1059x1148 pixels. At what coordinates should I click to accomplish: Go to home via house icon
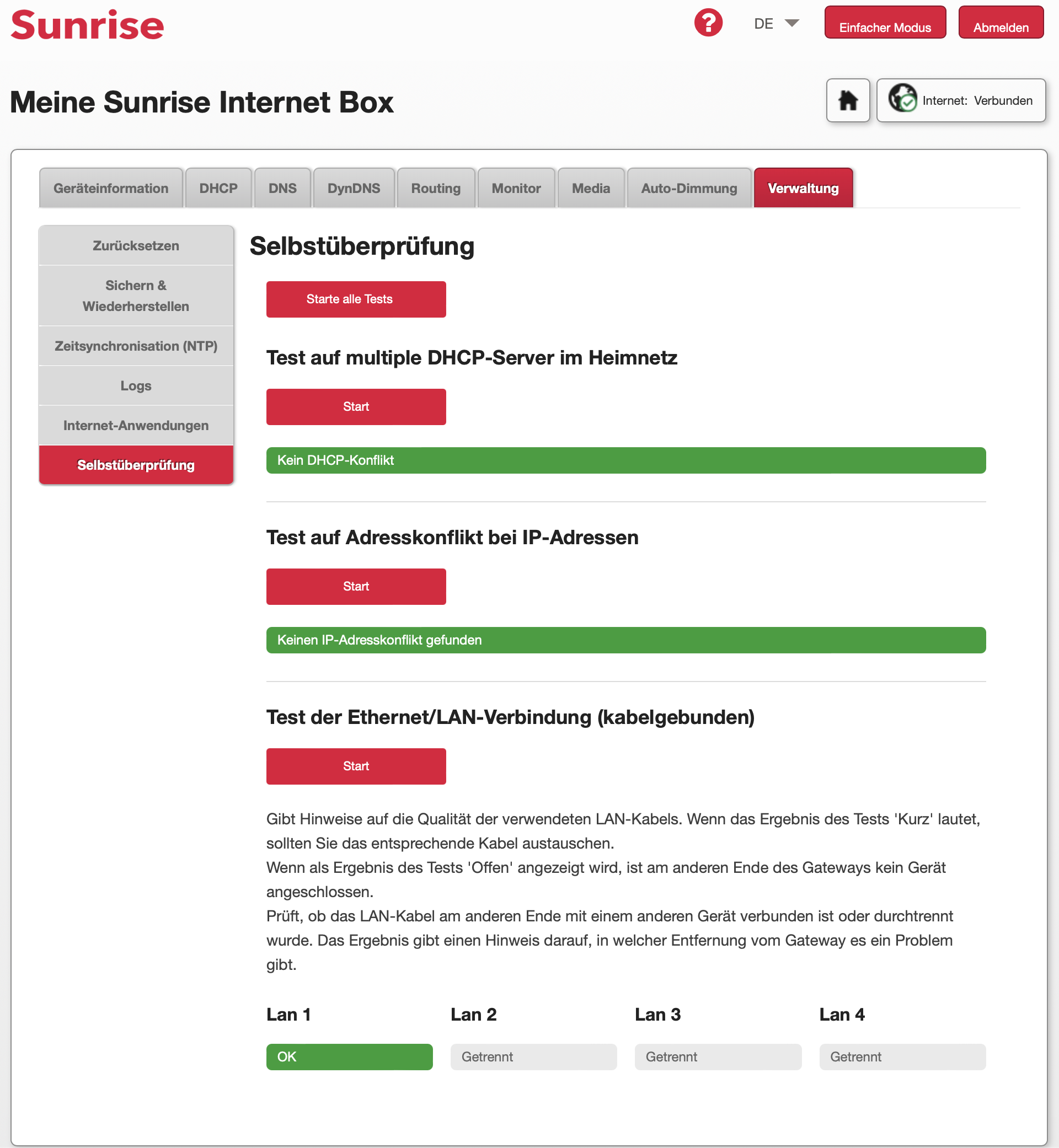[x=848, y=100]
